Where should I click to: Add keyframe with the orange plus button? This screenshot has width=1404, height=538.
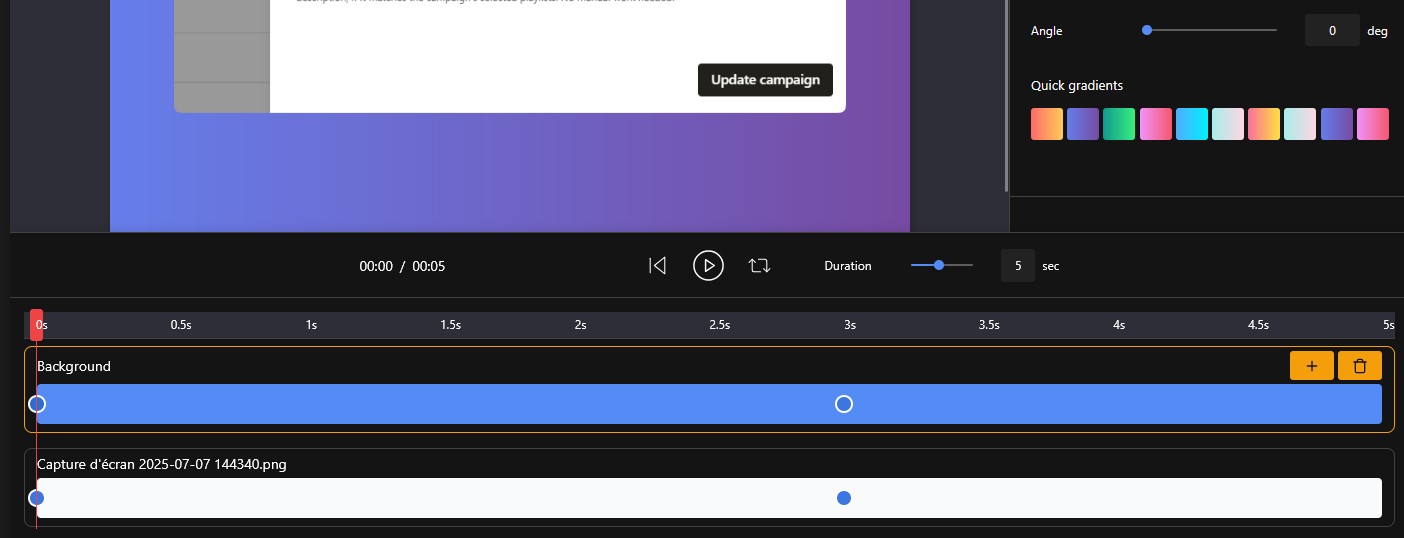[x=1312, y=366]
